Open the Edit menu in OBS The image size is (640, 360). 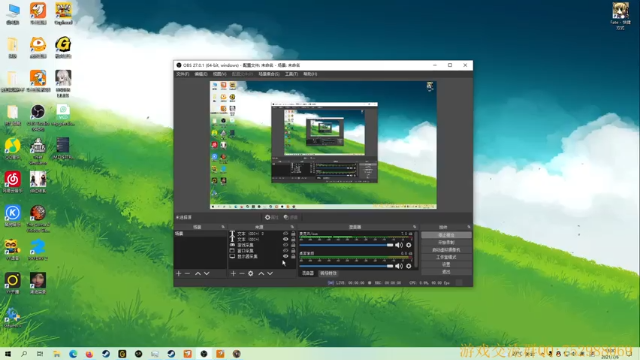tap(201, 74)
